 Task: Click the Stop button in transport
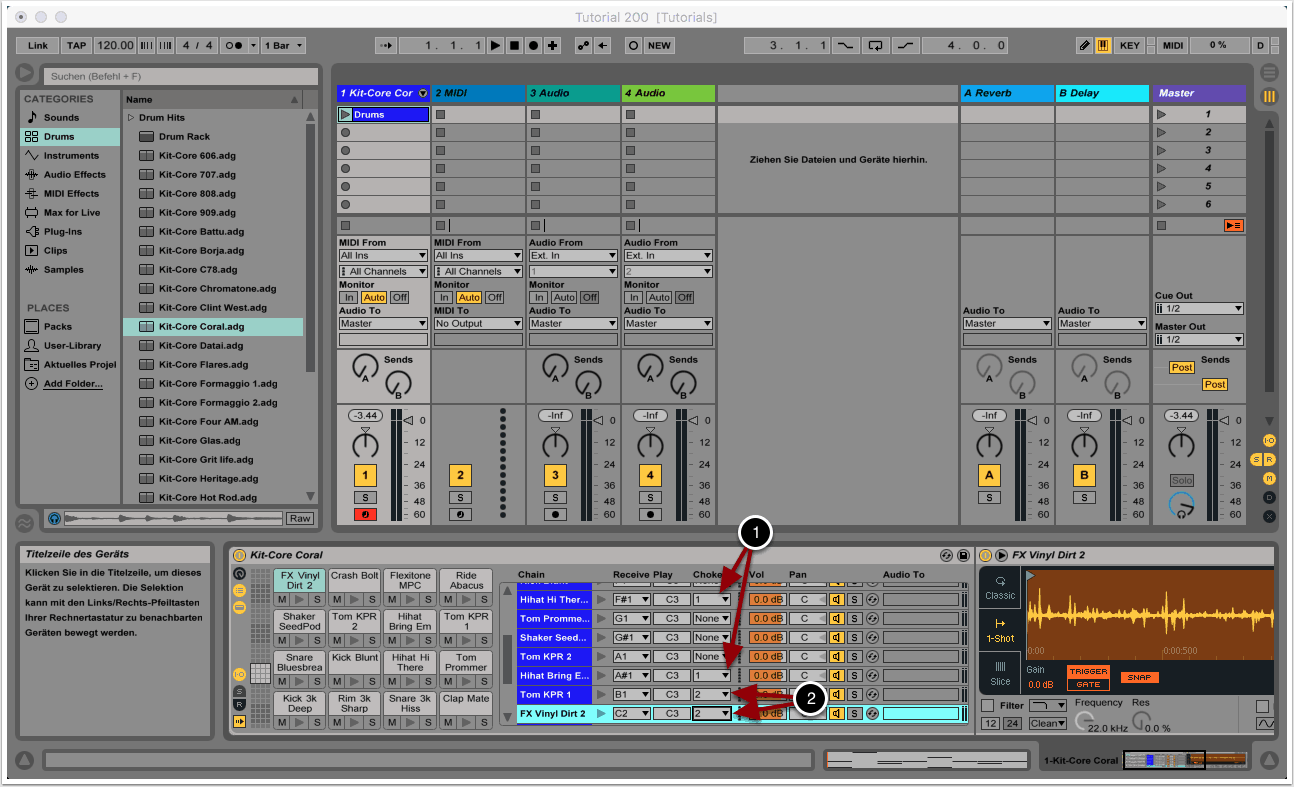pos(514,46)
